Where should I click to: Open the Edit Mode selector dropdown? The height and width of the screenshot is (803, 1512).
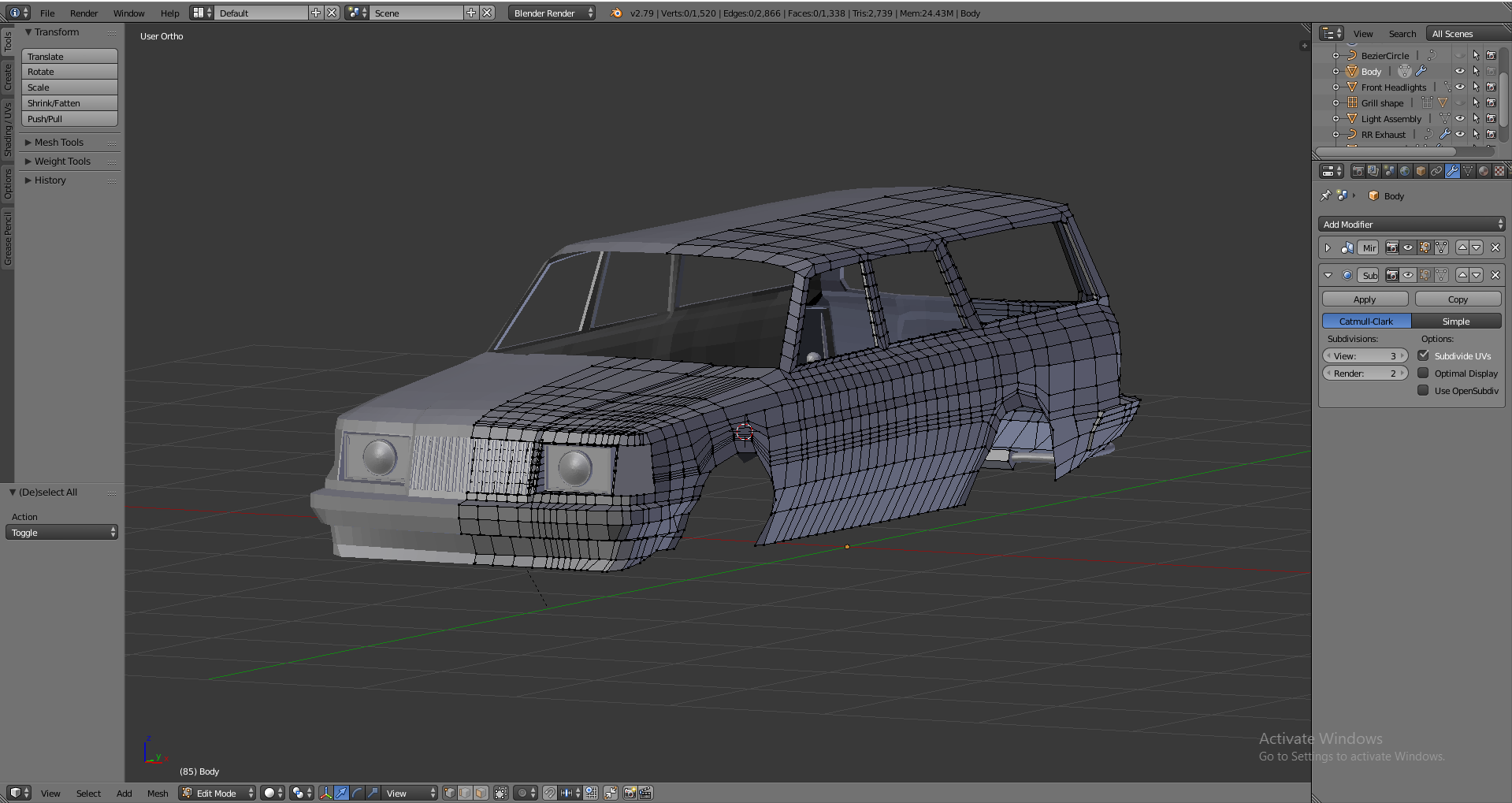[x=217, y=793]
